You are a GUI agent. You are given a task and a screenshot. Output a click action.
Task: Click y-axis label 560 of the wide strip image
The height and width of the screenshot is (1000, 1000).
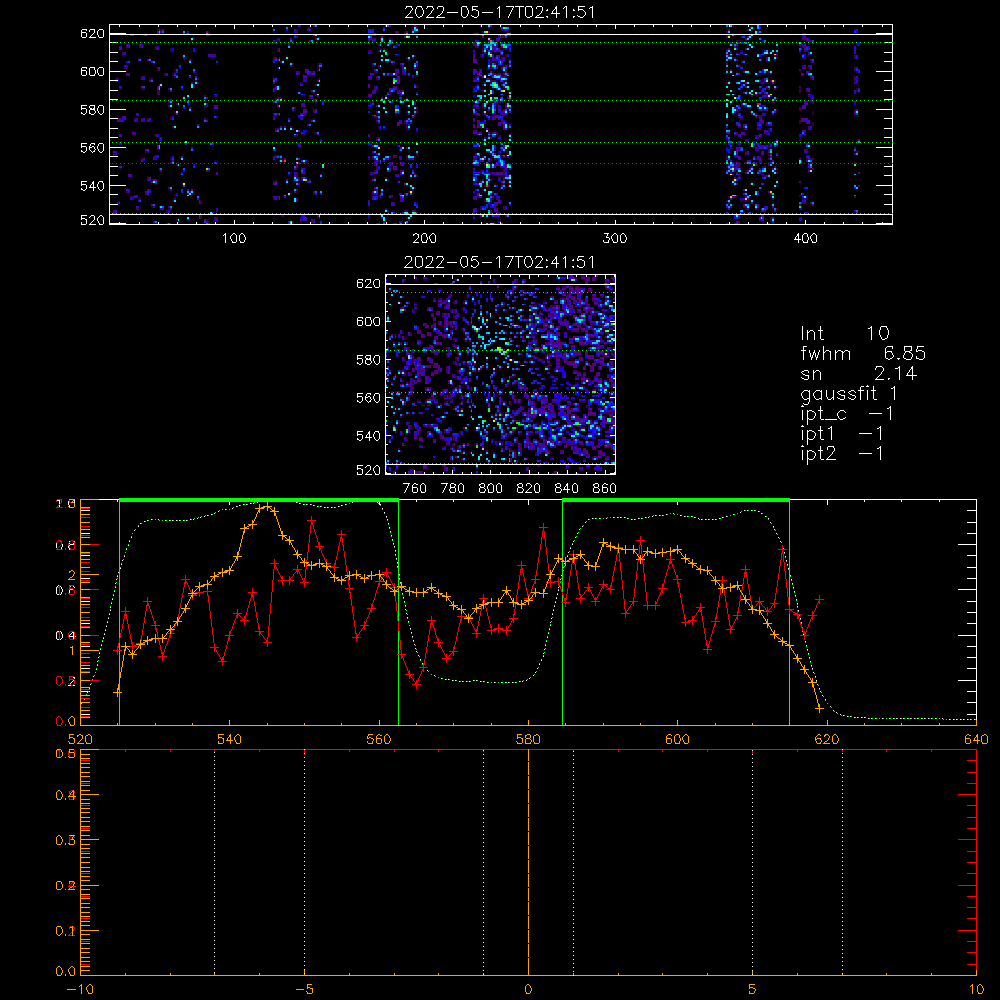pos(92,147)
